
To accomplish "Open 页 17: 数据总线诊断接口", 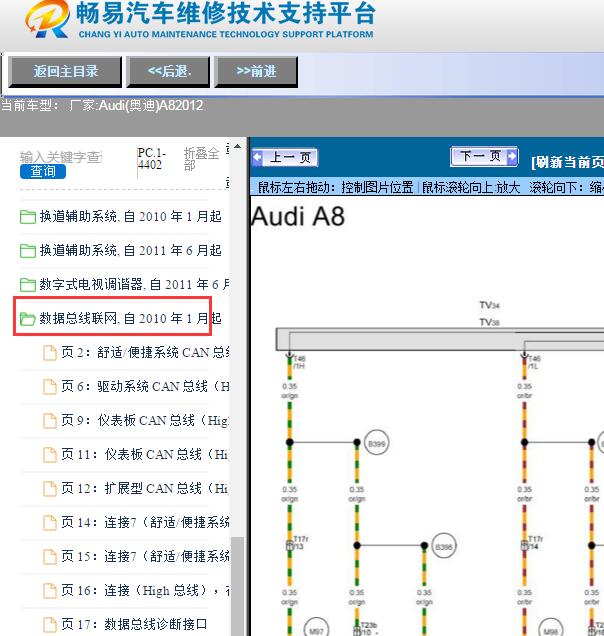I will click(x=134, y=624).
